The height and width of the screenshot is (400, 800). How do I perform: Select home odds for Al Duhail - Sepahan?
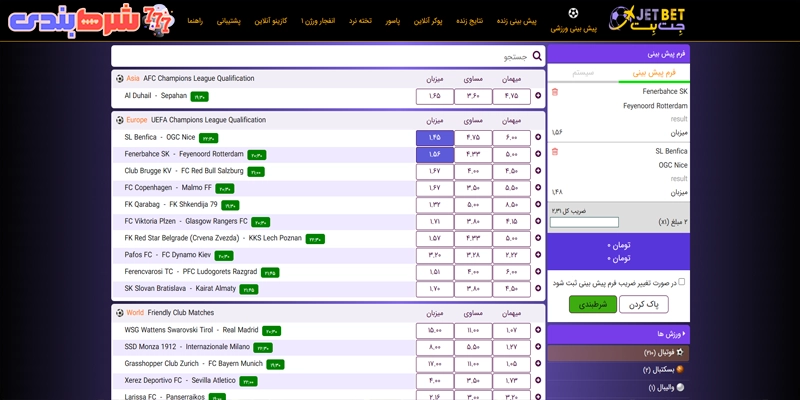(435, 96)
